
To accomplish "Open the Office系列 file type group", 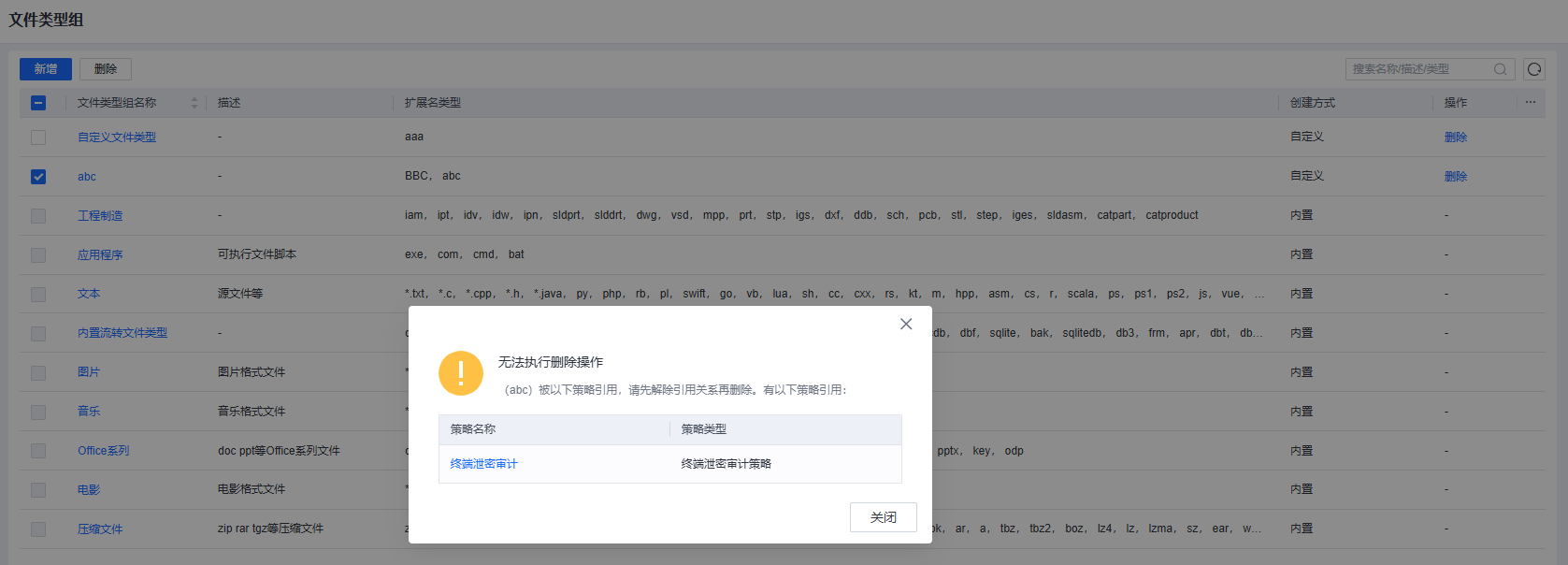I will 103,451.
